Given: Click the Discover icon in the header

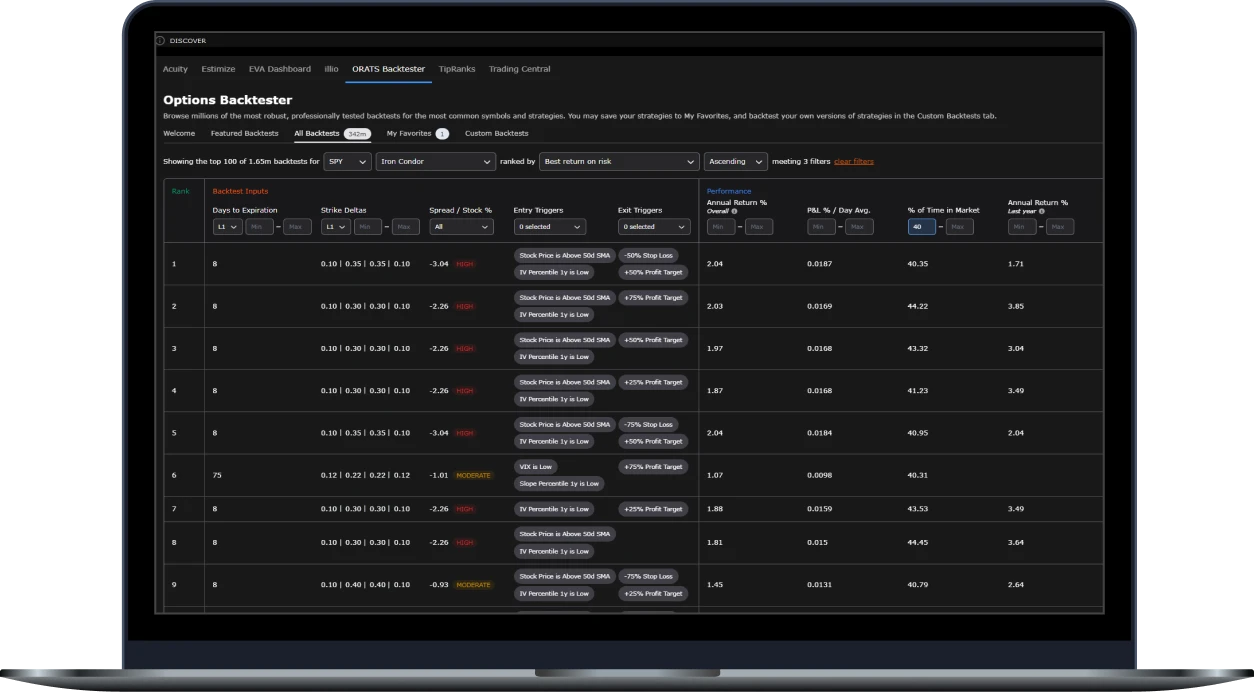Looking at the screenshot, I should click(x=160, y=41).
